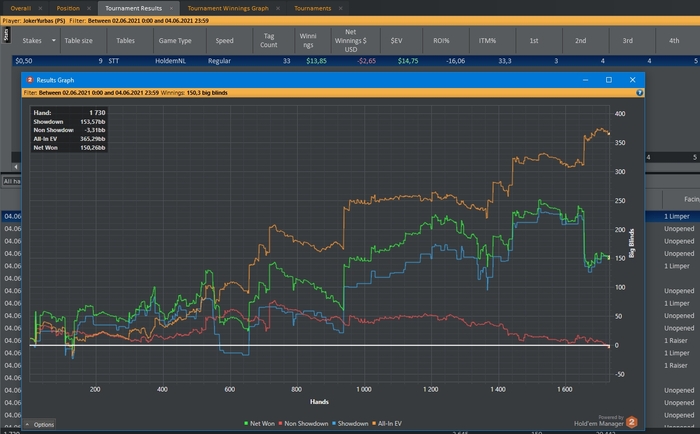Sort by the Tag Count column
The width and height of the screenshot is (700, 434).
coord(269,40)
